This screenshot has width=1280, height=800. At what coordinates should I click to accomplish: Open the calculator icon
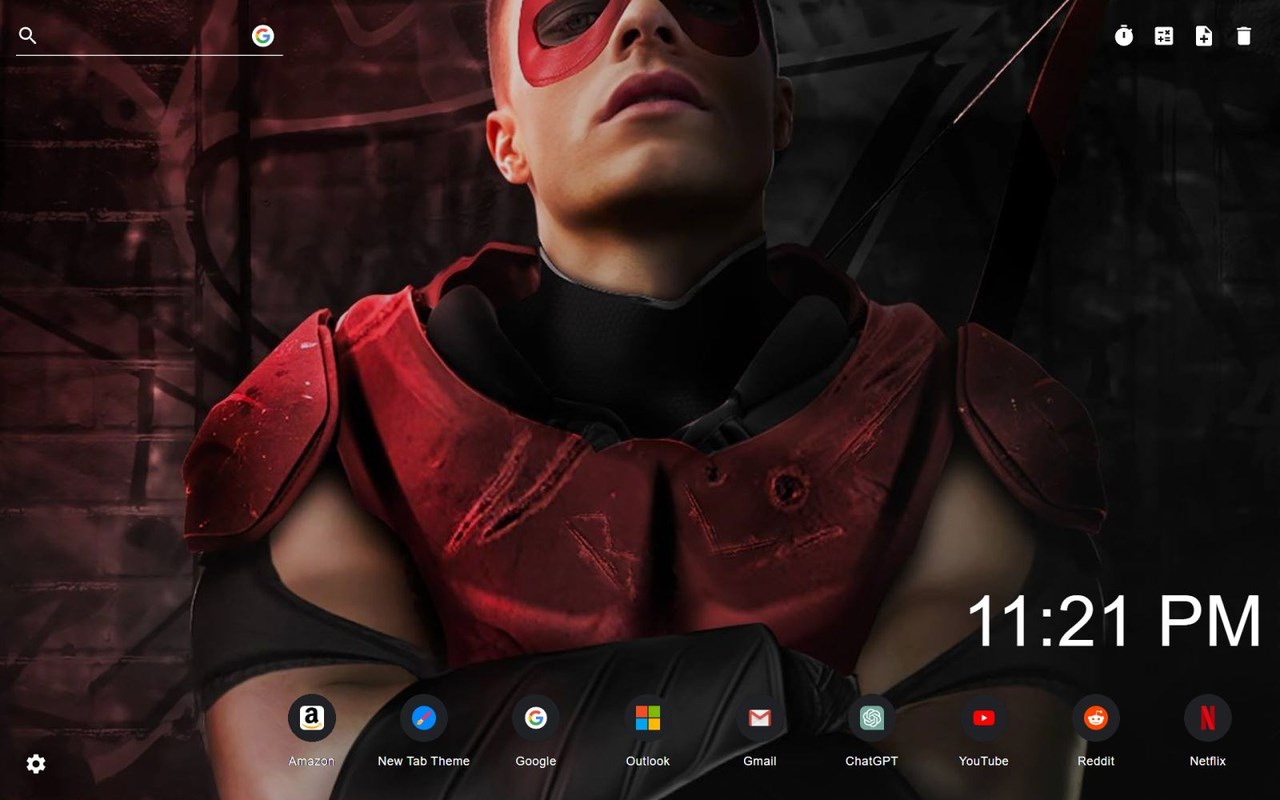[1164, 36]
